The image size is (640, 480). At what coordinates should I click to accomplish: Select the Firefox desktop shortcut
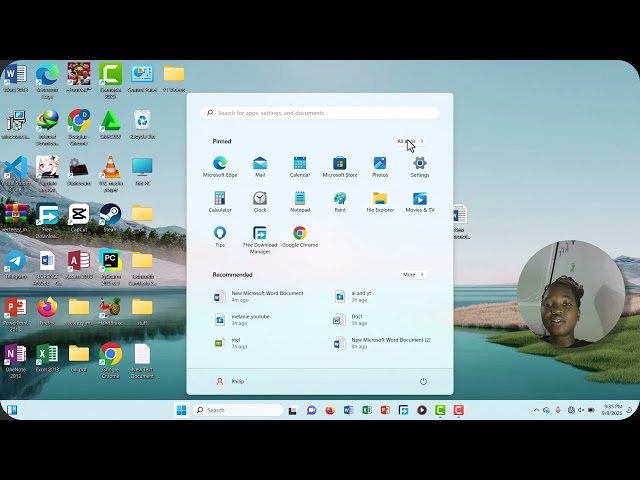pyautogui.click(x=47, y=311)
